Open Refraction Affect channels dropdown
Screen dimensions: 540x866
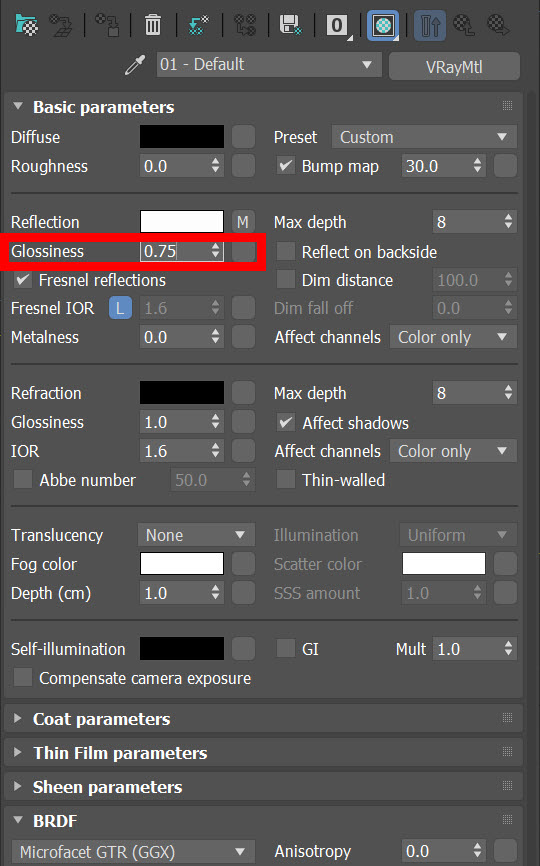pyautogui.click(x=453, y=451)
